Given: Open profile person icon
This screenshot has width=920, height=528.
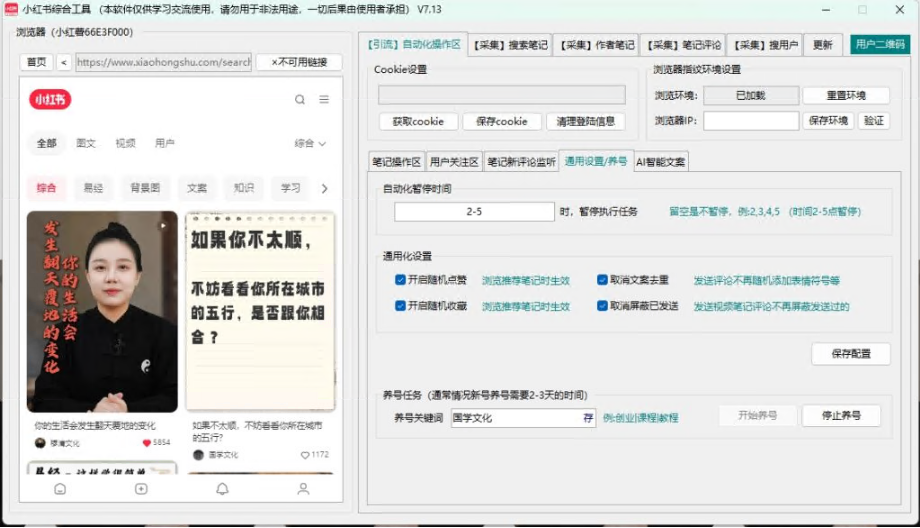Looking at the screenshot, I should pyautogui.click(x=303, y=489).
